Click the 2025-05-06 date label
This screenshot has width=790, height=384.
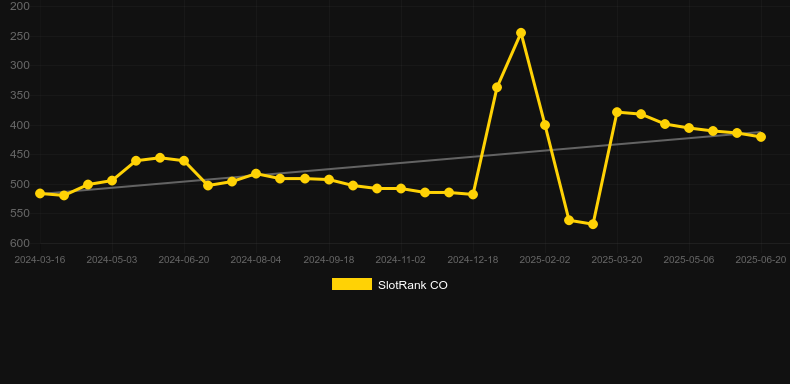689,260
